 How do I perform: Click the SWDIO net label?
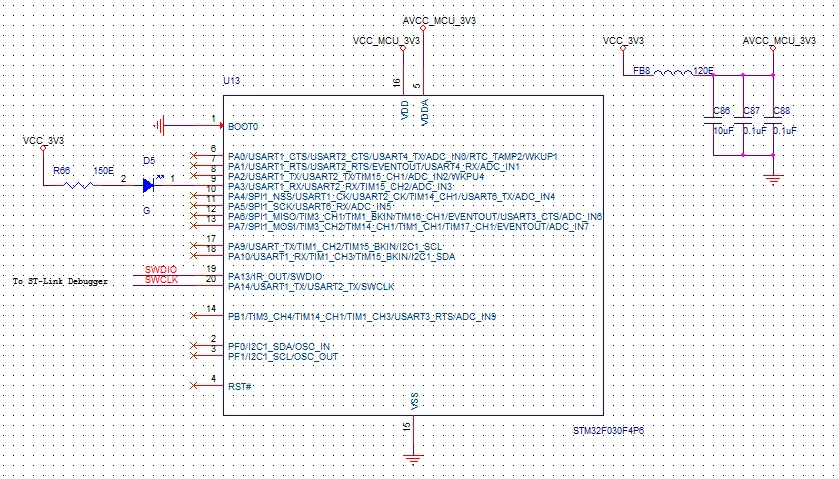pyautogui.click(x=161, y=269)
